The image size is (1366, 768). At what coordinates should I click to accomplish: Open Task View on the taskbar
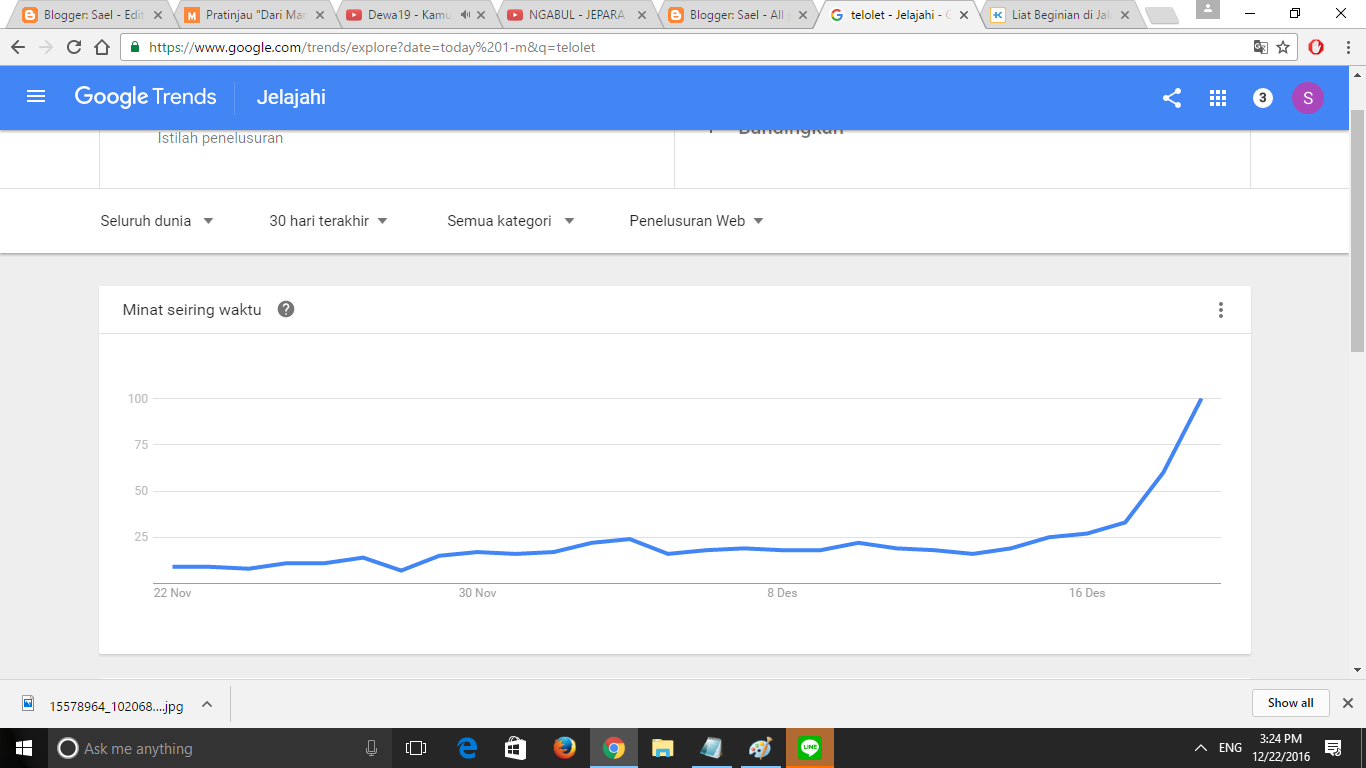(x=416, y=748)
